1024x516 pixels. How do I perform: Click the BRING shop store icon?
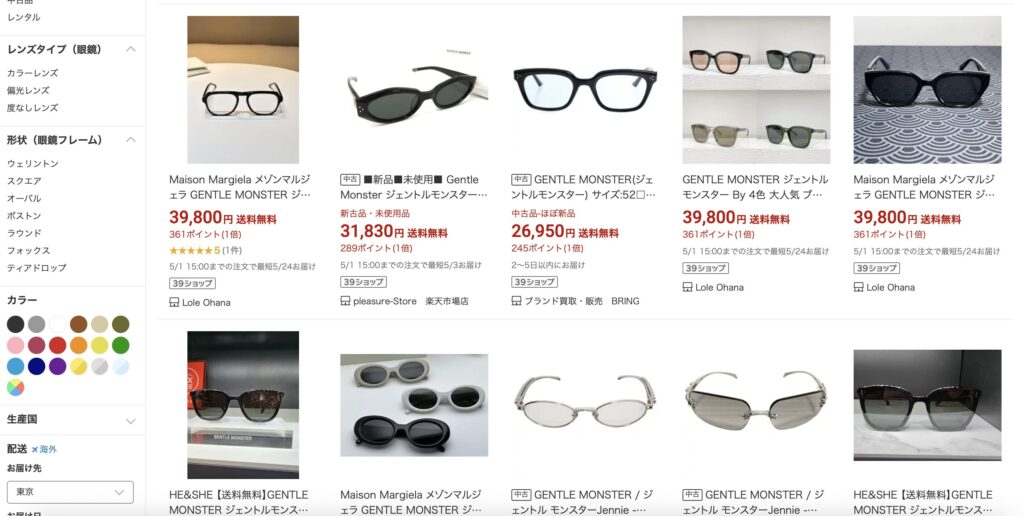click(516, 301)
